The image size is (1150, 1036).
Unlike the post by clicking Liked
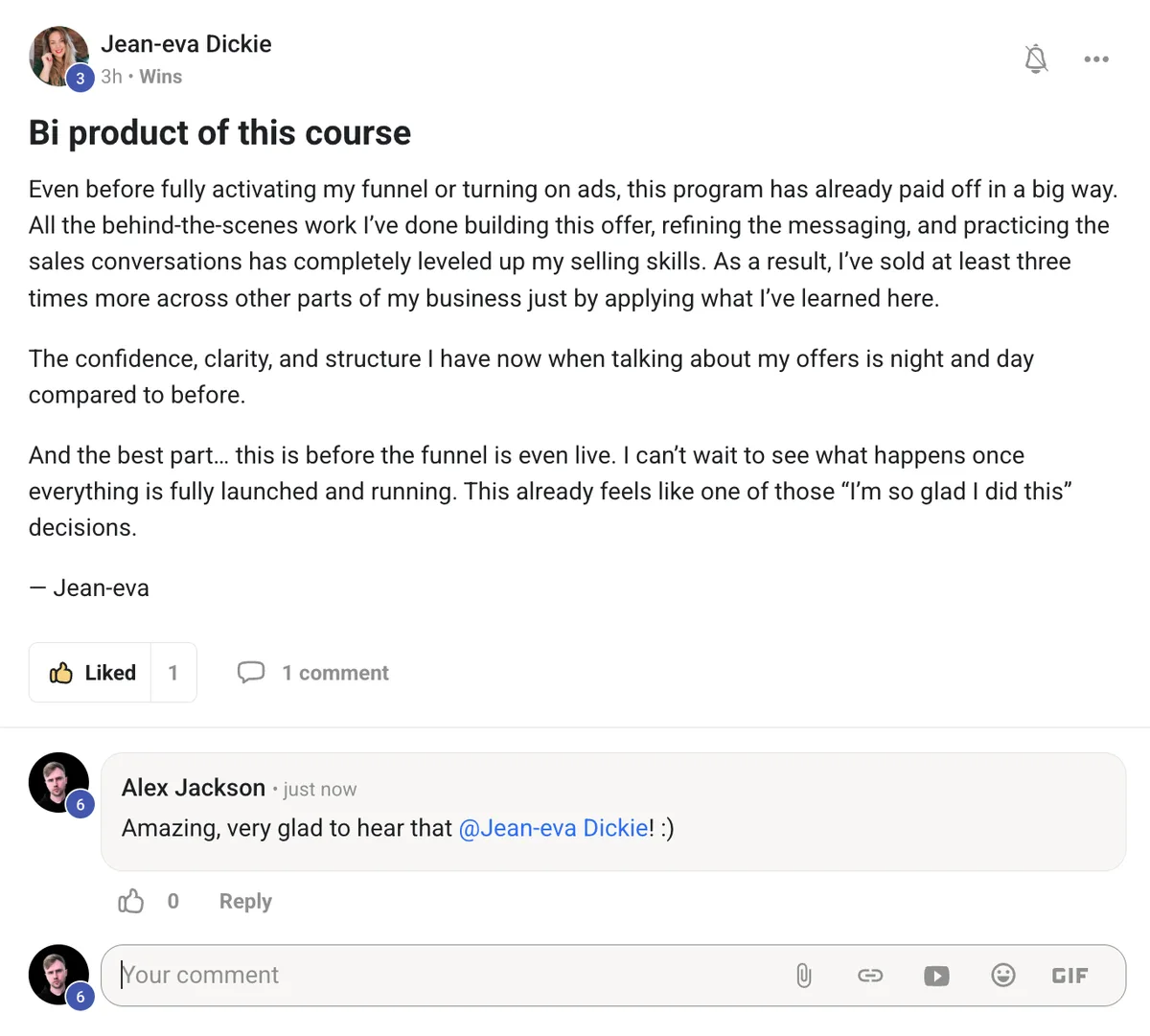pyautogui.click(x=94, y=672)
